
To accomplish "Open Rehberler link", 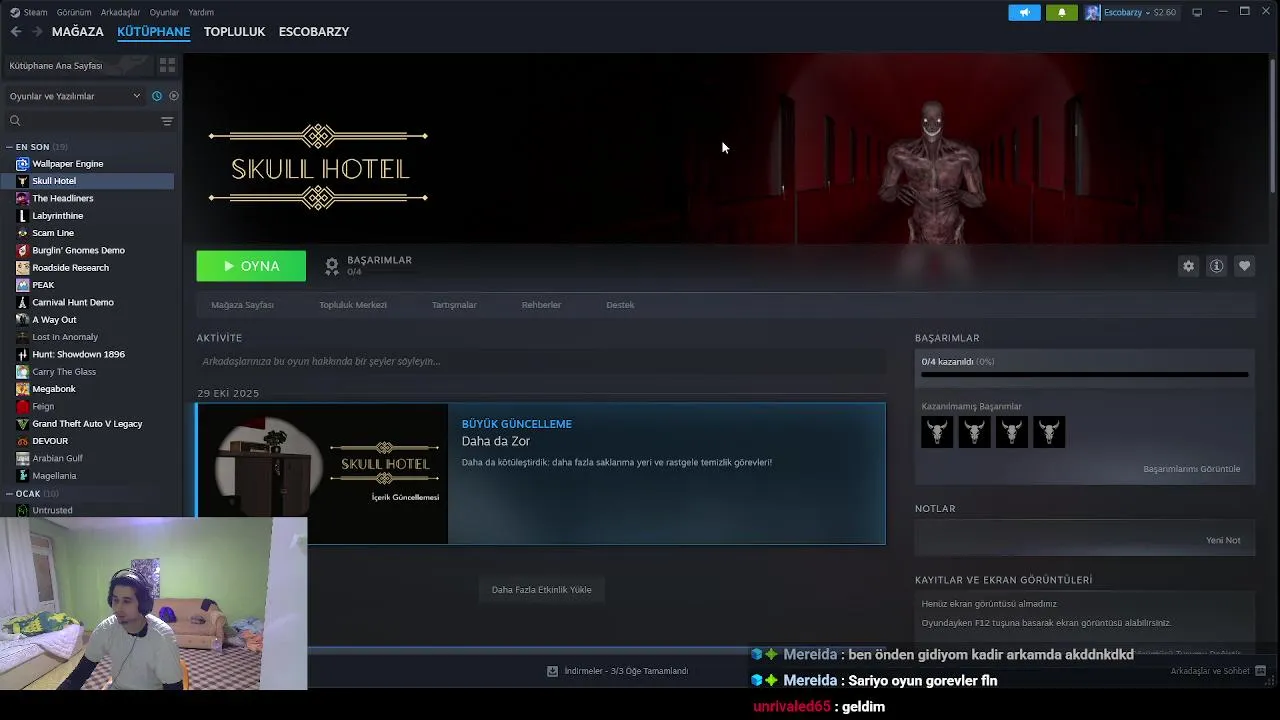I will (x=541, y=305).
